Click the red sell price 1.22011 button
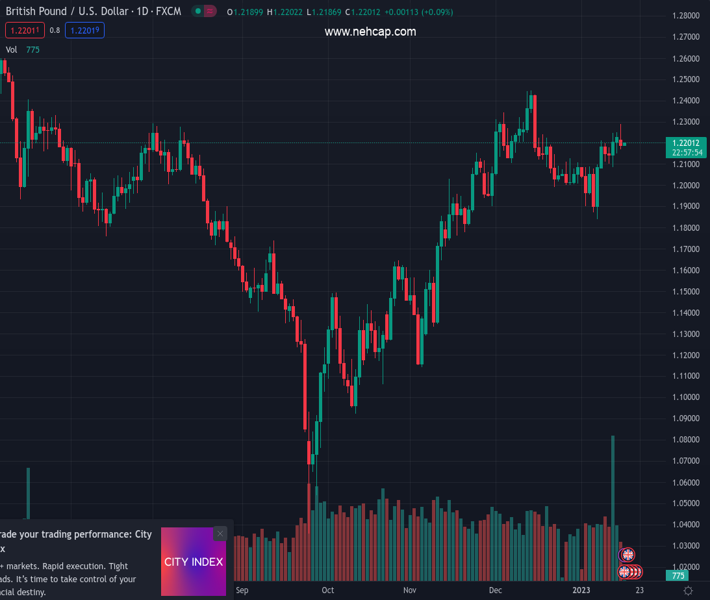 pyautogui.click(x=25, y=30)
